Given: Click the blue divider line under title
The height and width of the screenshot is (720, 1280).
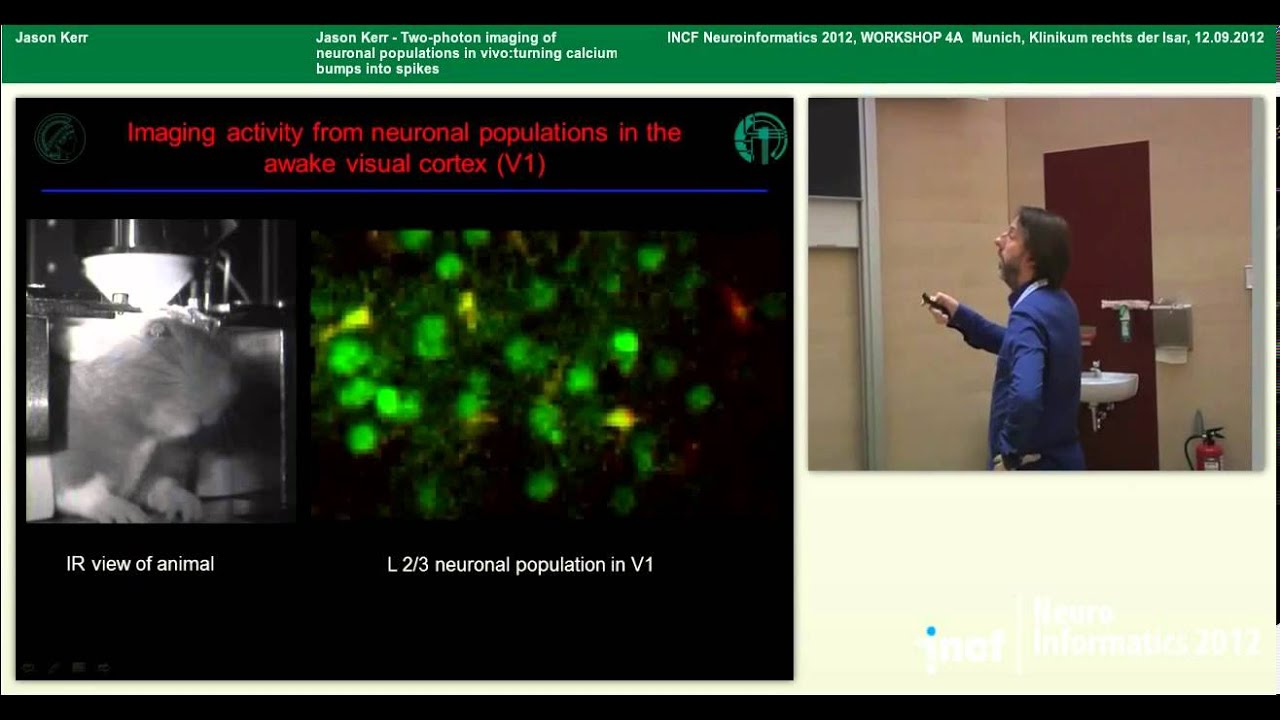Looking at the screenshot, I should coord(404,190).
